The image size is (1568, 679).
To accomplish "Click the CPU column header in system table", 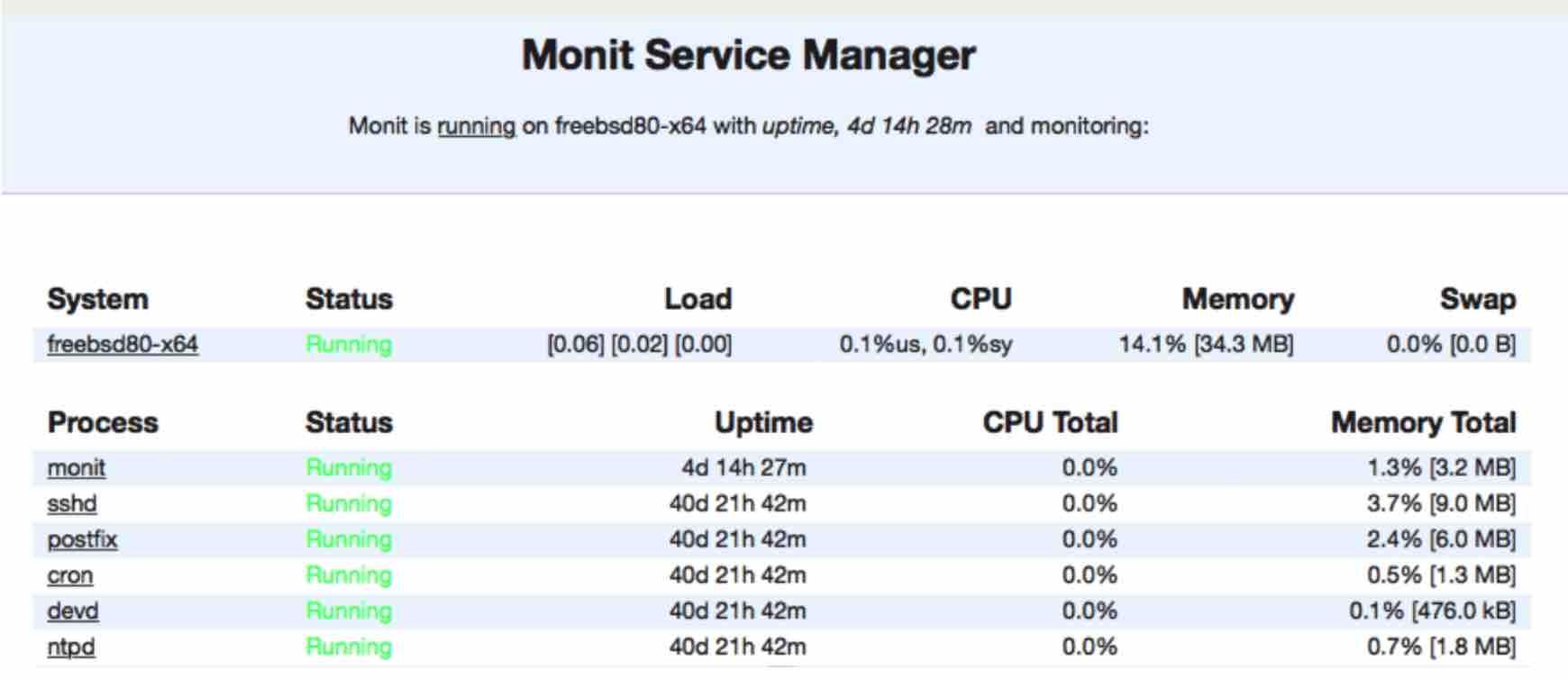I will coord(980,299).
